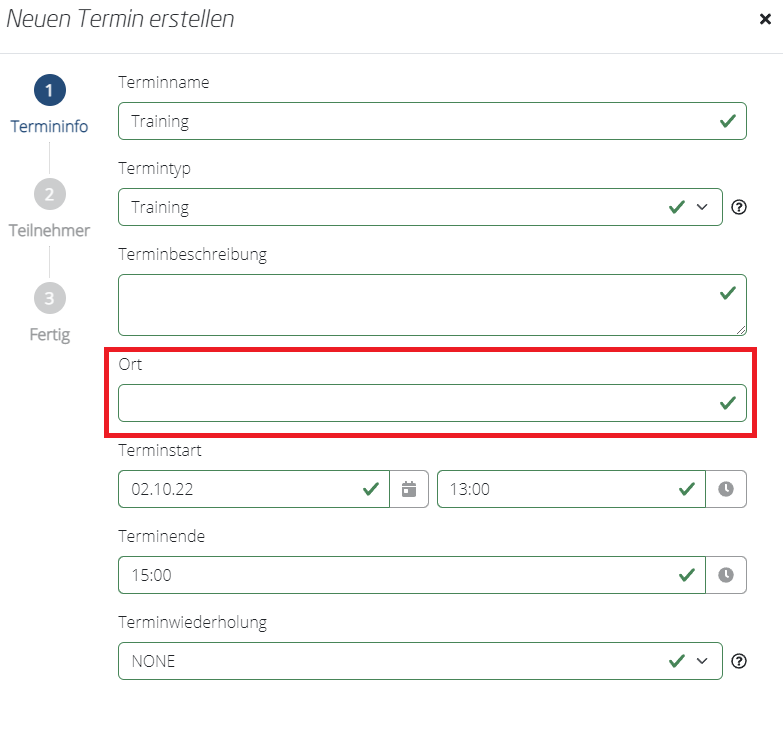Open the clock picker for Terminende
This screenshot has width=784, height=730.
726,575
